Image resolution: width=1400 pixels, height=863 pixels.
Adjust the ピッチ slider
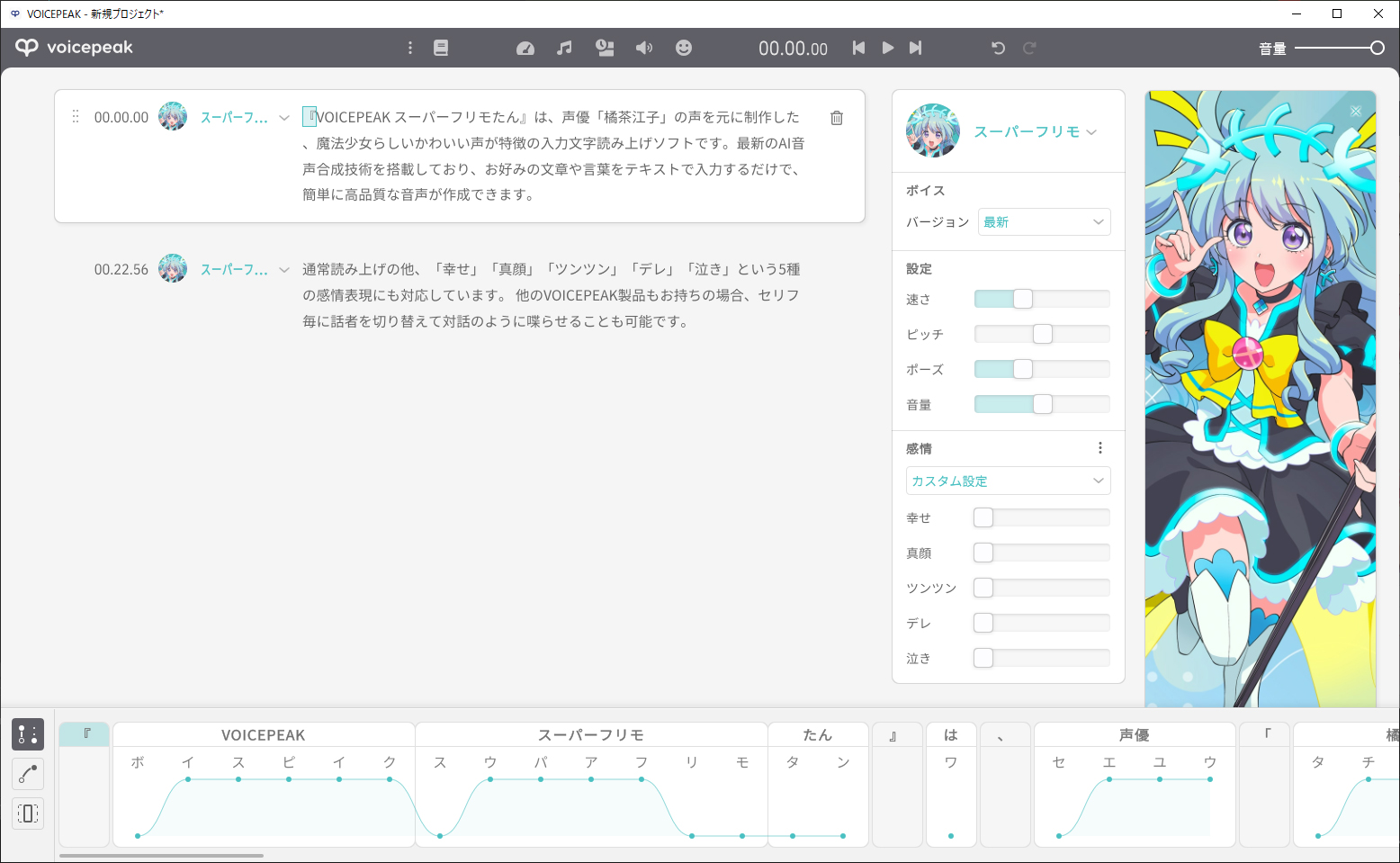tap(1042, 334)
